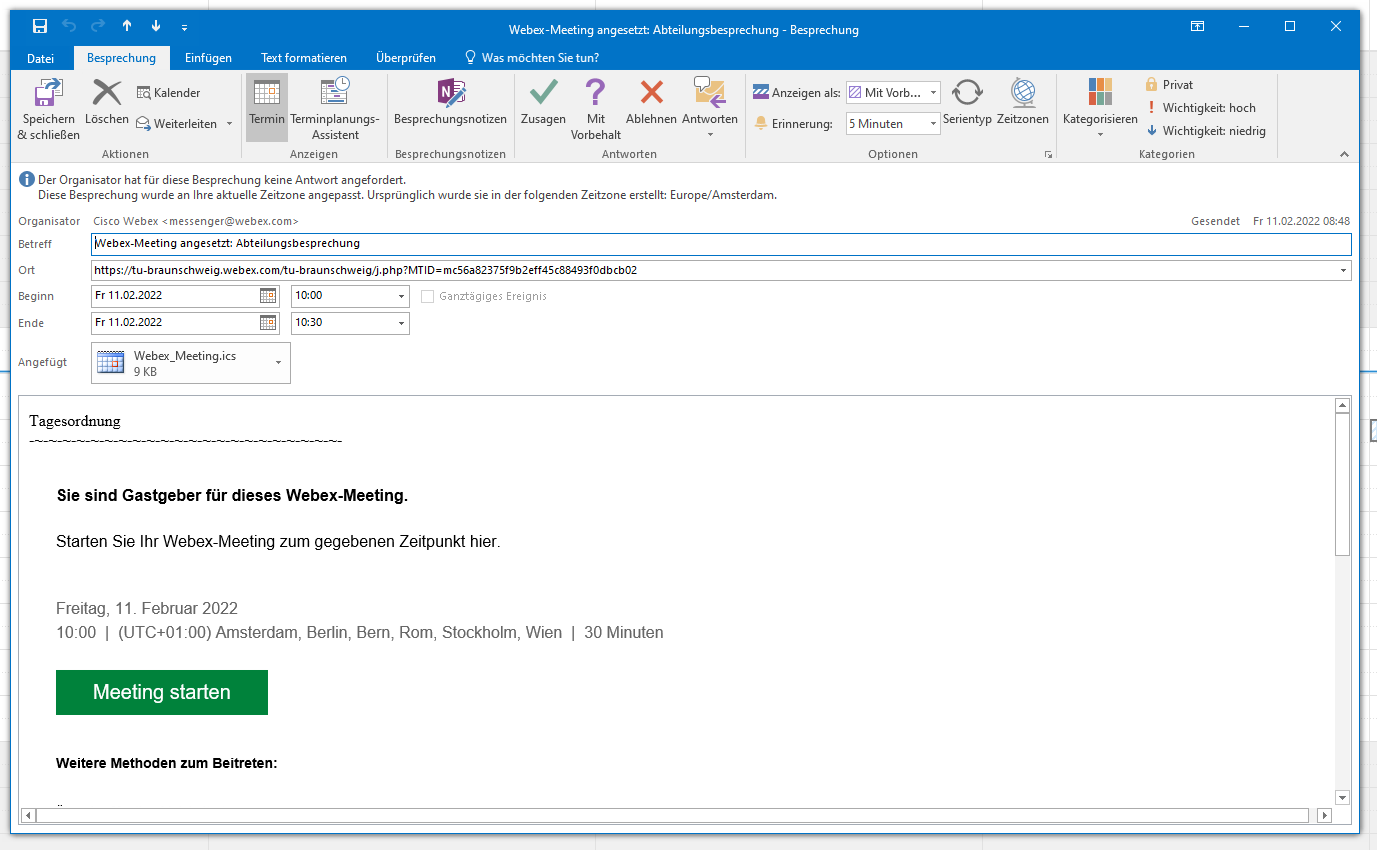Expand the Weiterleiten dropdown arrow
This screenshot has height=850, width=1377.
coord(229,124)
